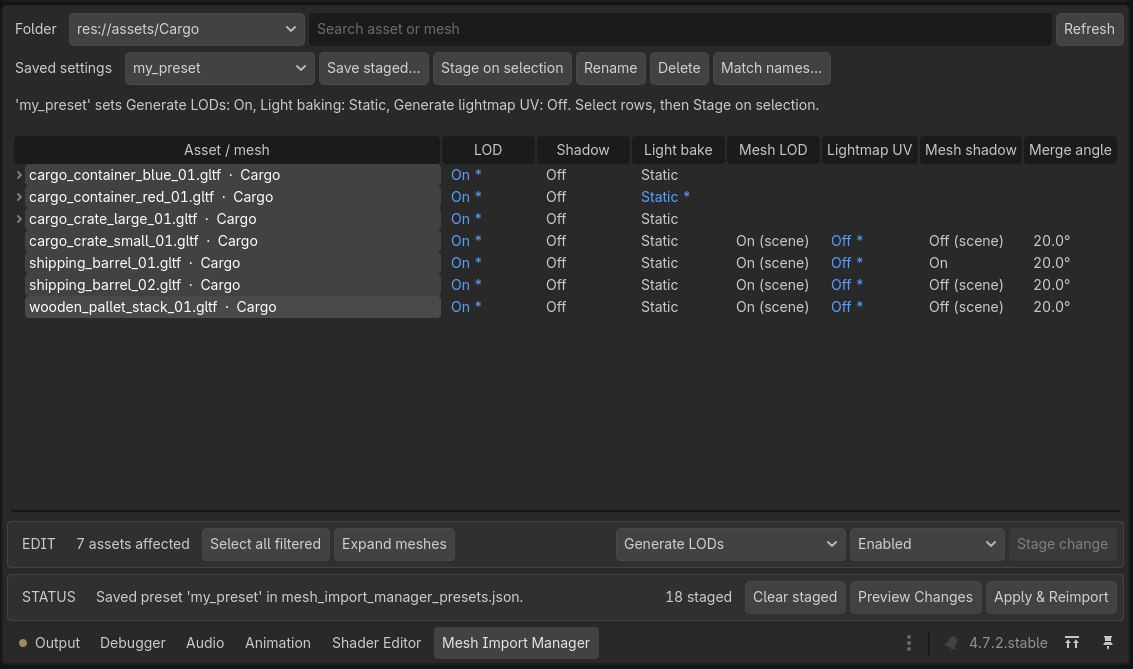1133x669 pixels.
Task: Click Save staged... button
Action: 374,68
